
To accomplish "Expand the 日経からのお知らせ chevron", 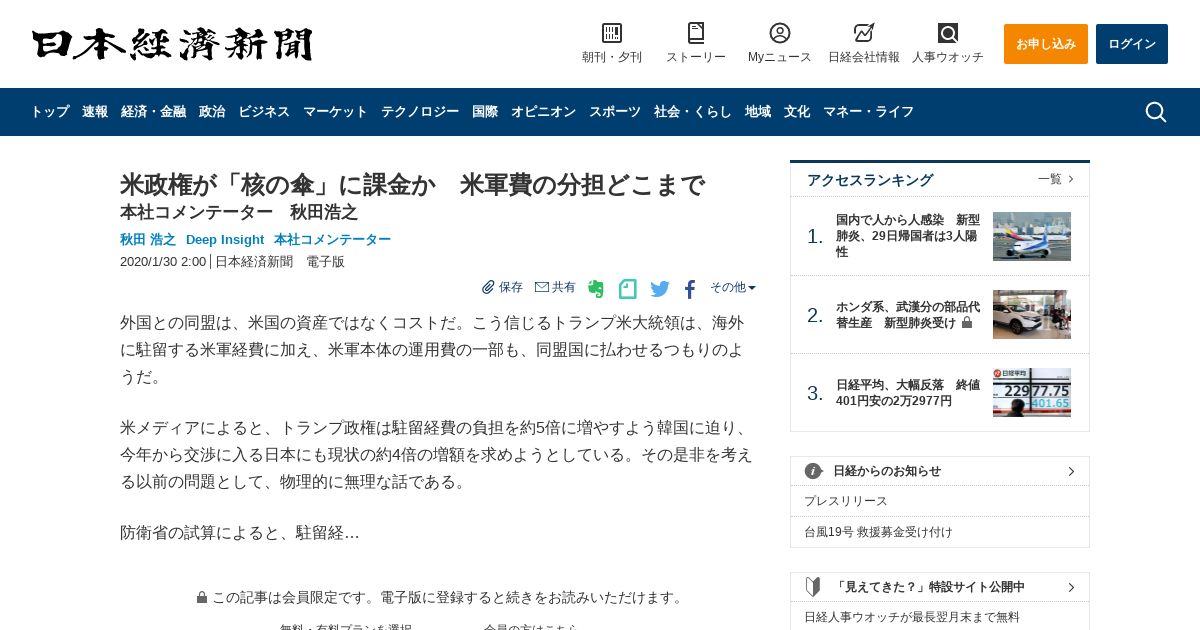I will point(1071,471).
